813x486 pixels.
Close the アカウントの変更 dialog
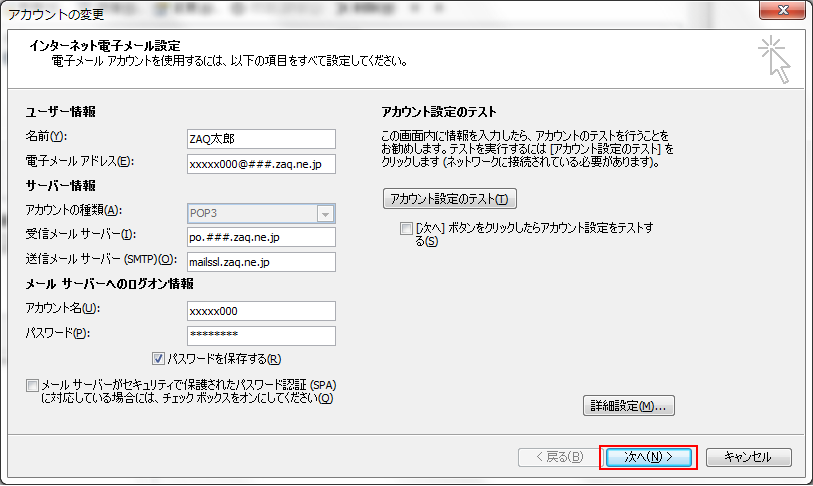click(783, 10)
